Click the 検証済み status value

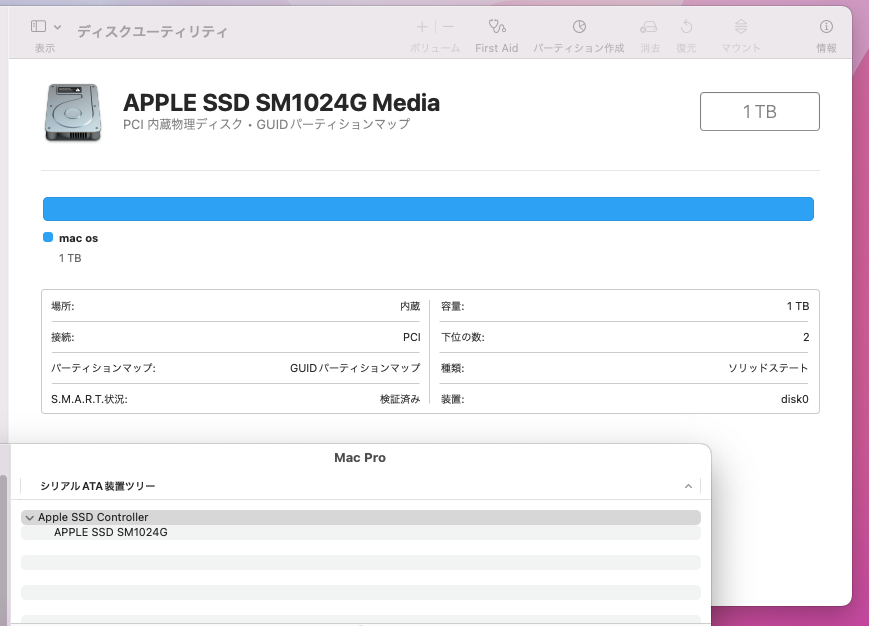point(400,399)
